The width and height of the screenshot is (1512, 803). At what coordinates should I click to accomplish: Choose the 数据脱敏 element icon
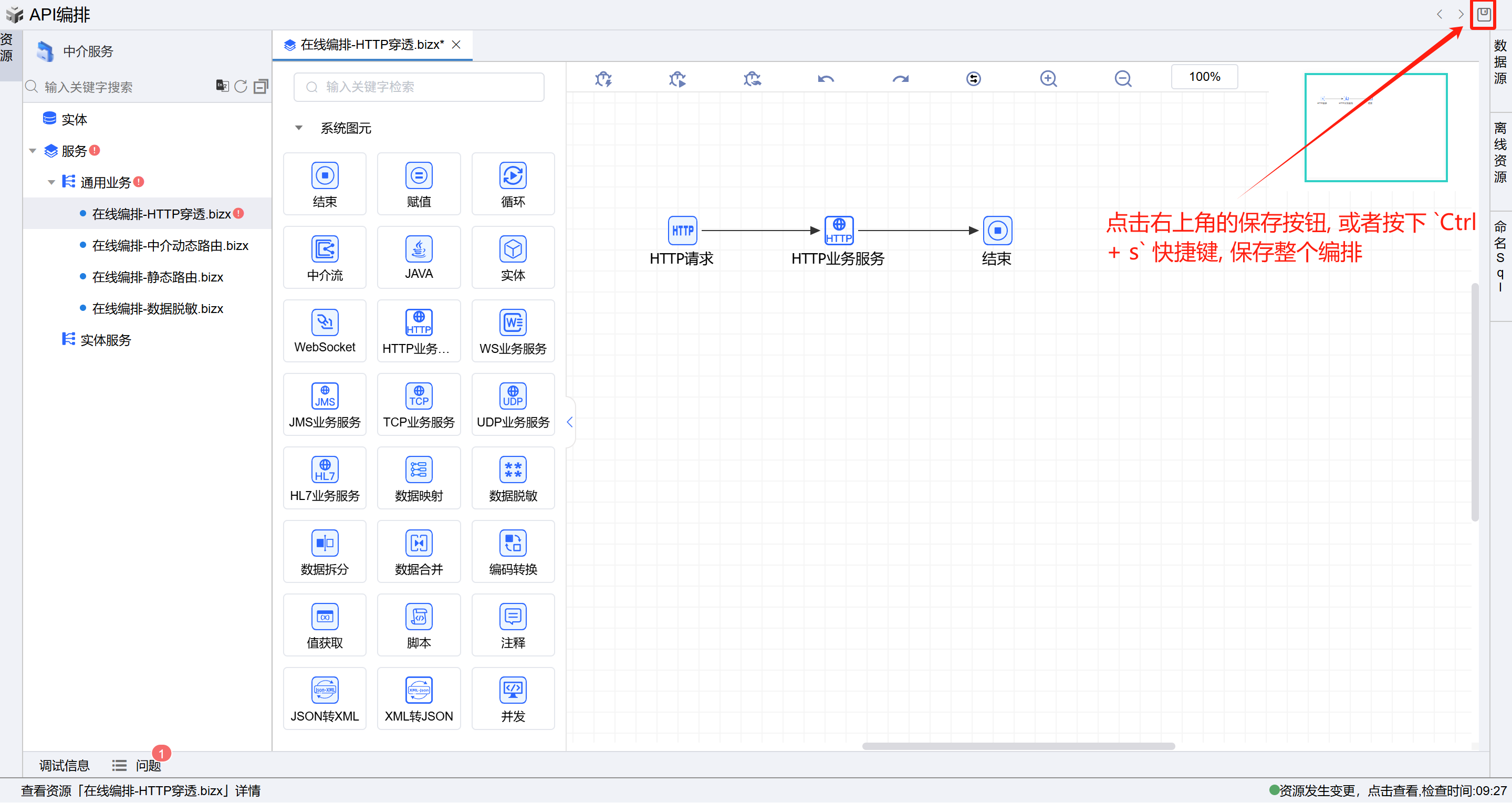(513, 477)
